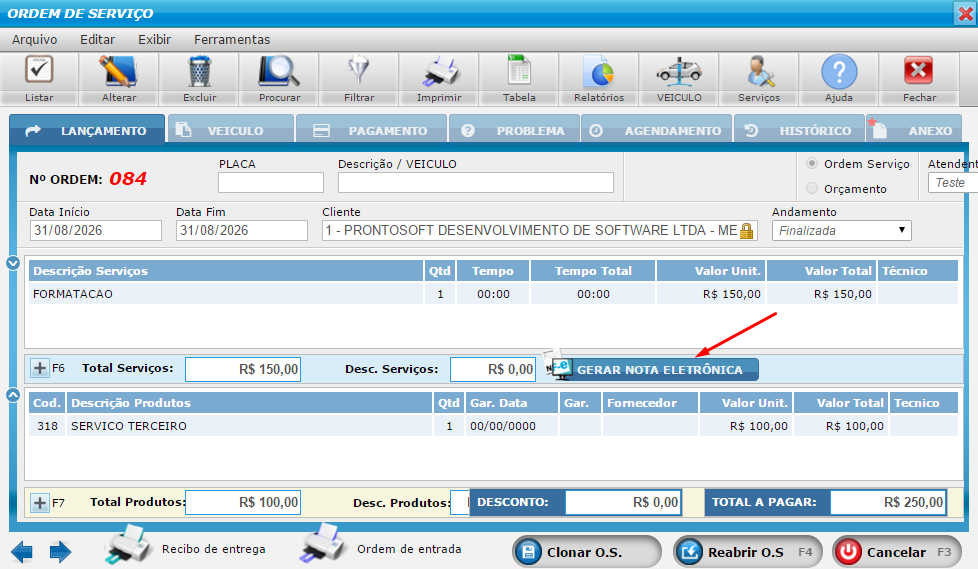Switch to the LANÇAMENTO tab

coord(87,130)
